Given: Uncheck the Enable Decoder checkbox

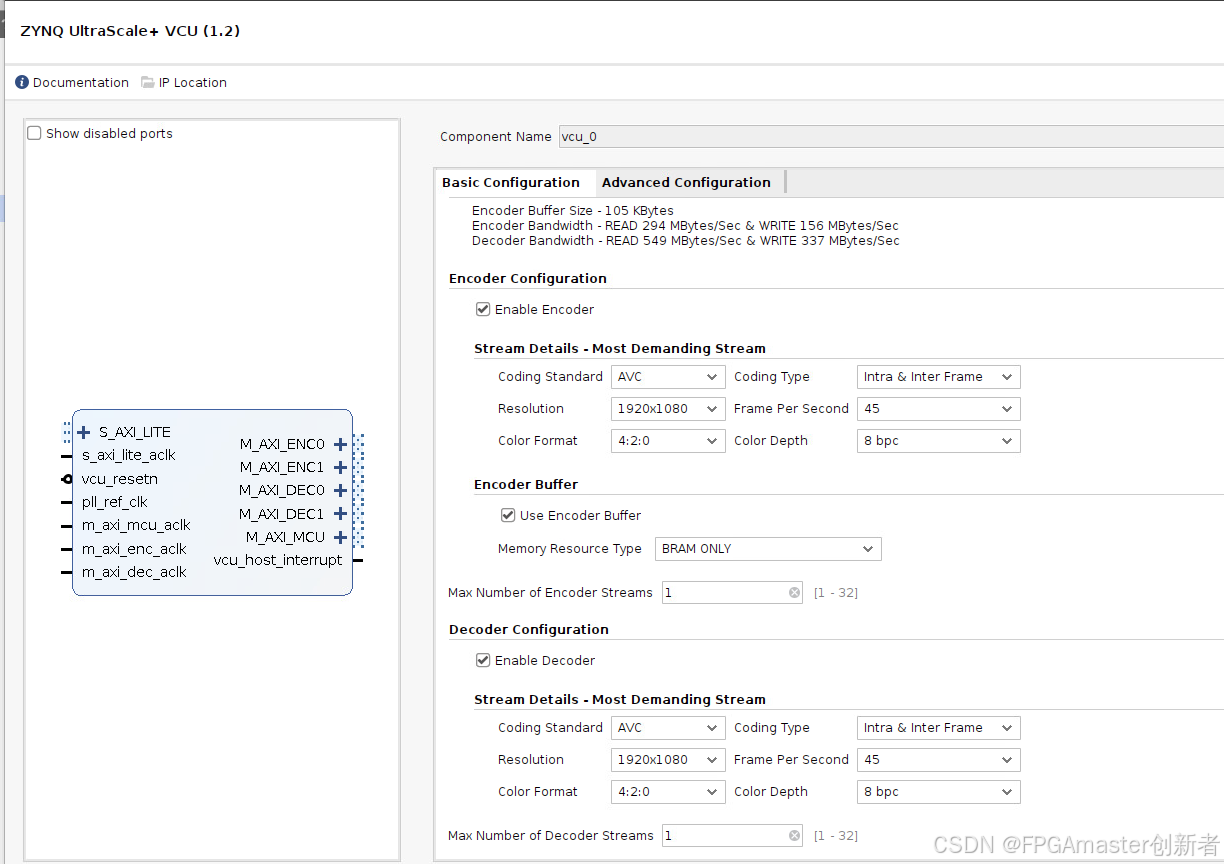Looking at the screenshot, I should click(483, 661).
